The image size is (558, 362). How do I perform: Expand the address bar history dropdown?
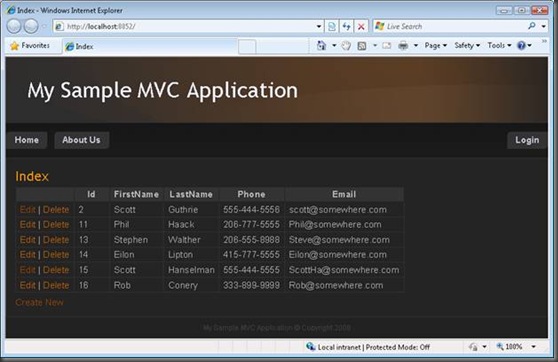319,26
